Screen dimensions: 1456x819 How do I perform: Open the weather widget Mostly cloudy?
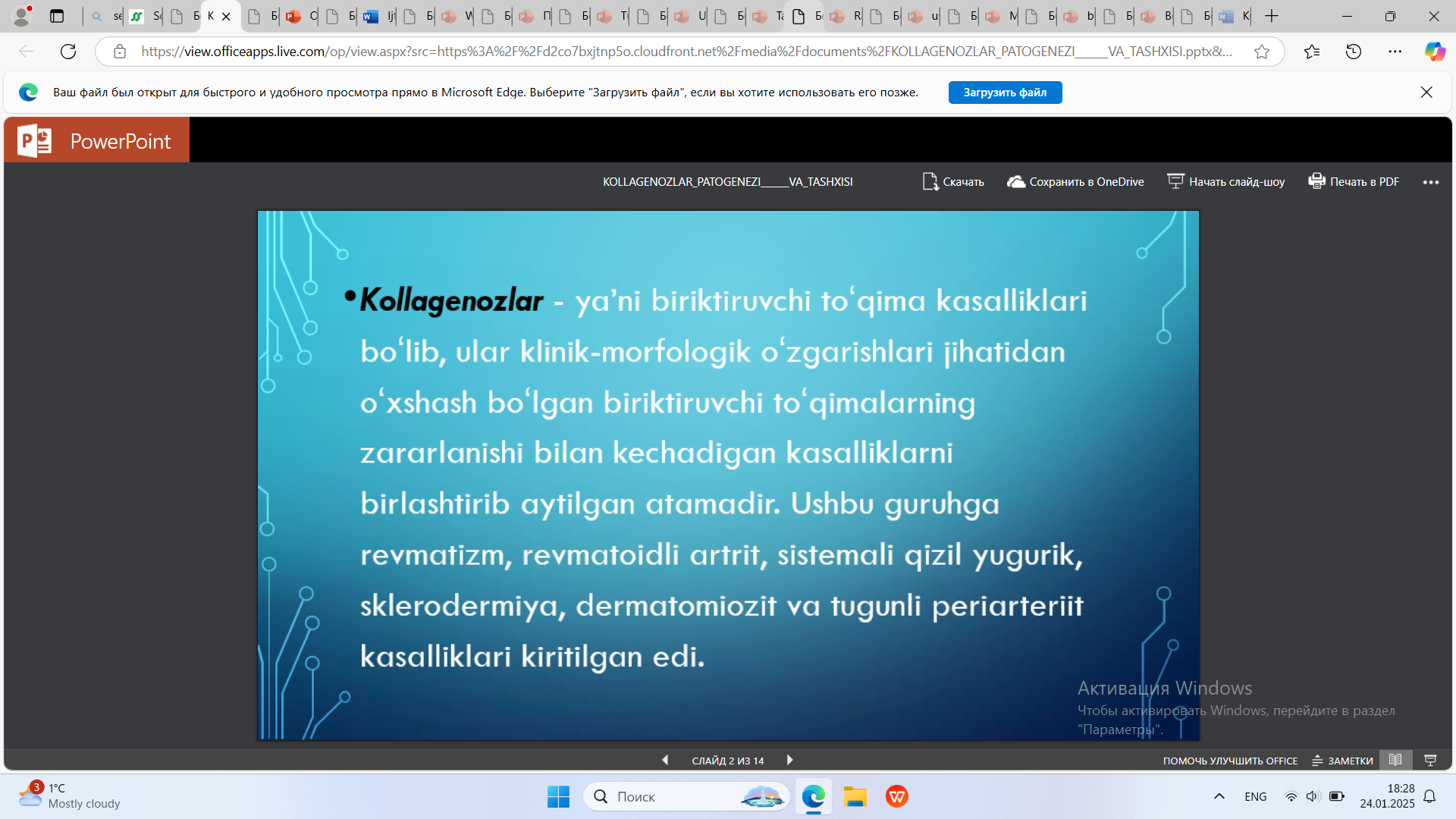click(x=70, y=795)
